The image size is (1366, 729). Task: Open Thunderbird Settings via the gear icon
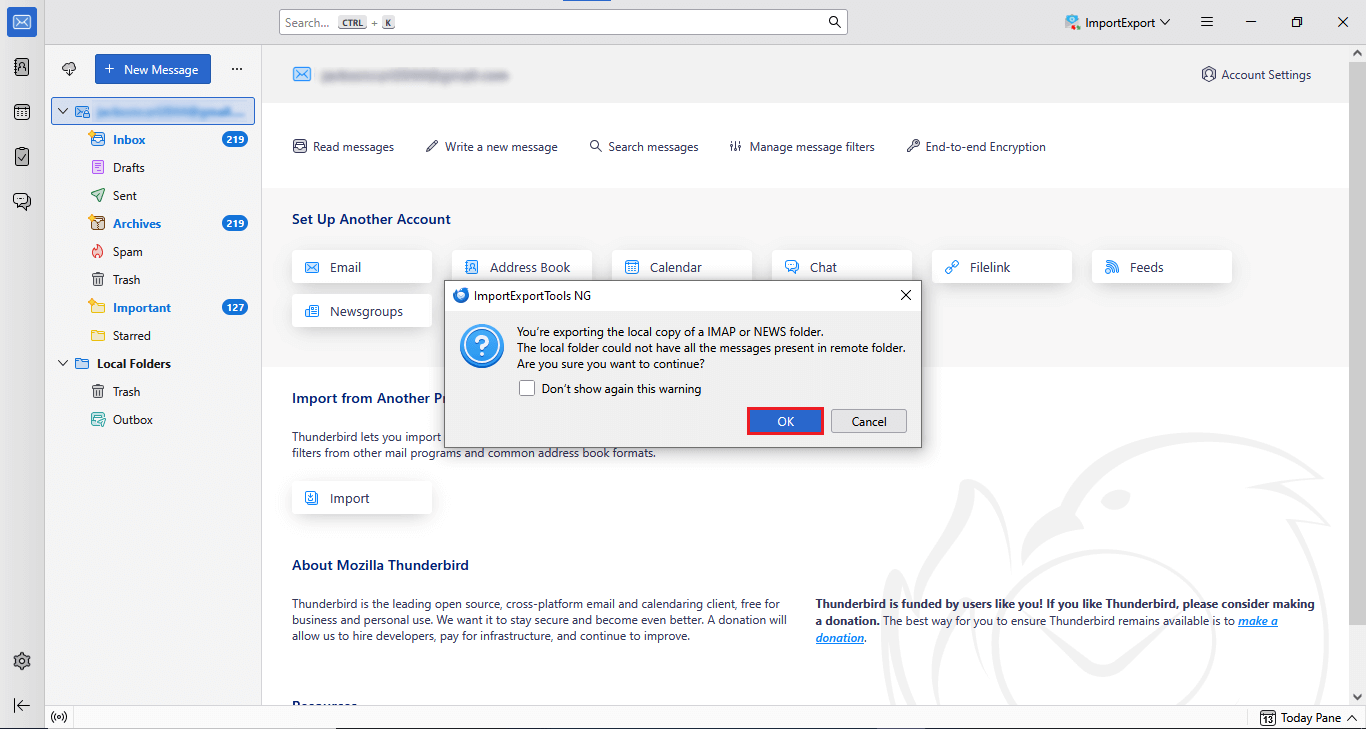pos(22,660)
